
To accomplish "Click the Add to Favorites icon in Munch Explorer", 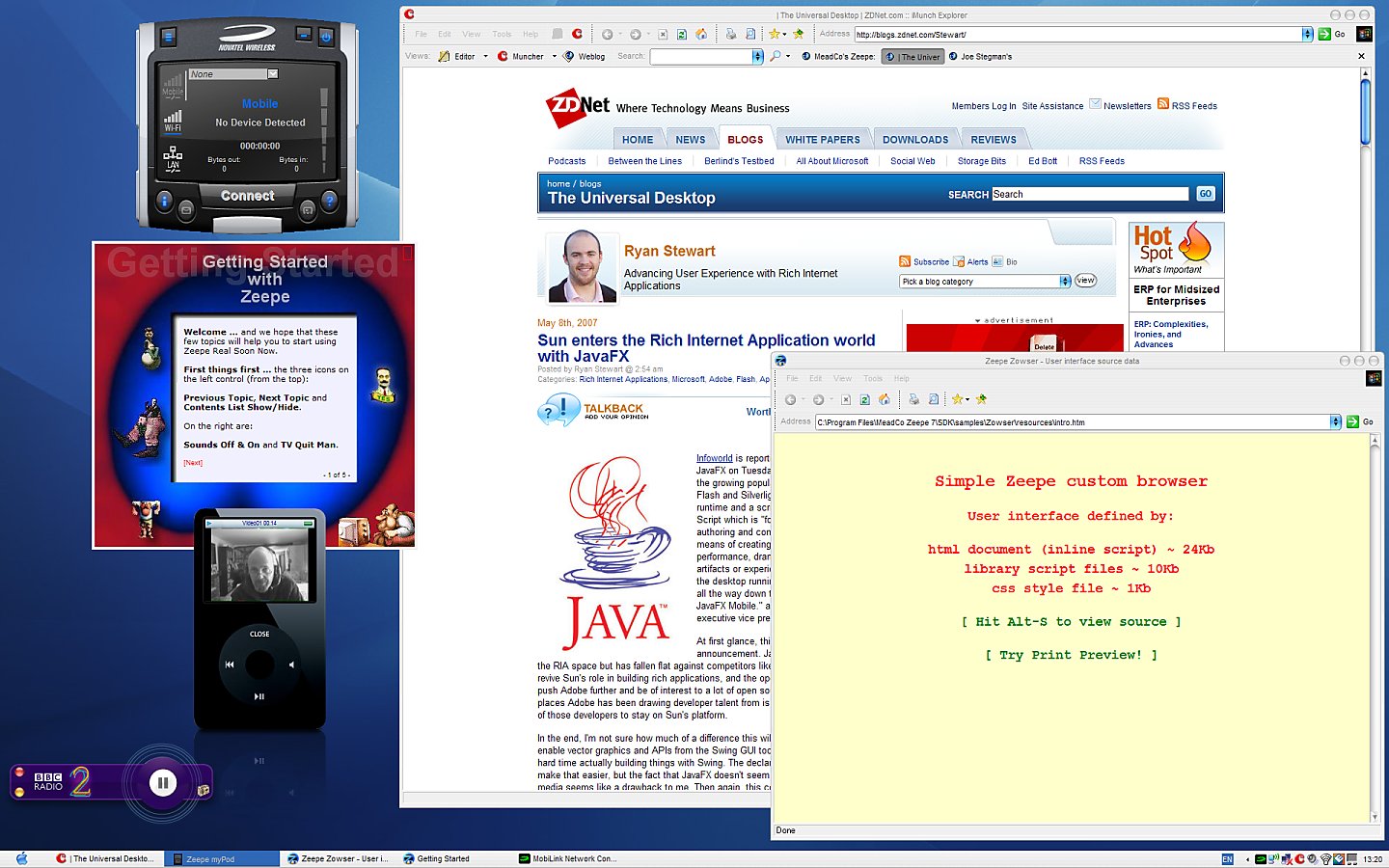I will pyautogui.click(x=798, y=34).
